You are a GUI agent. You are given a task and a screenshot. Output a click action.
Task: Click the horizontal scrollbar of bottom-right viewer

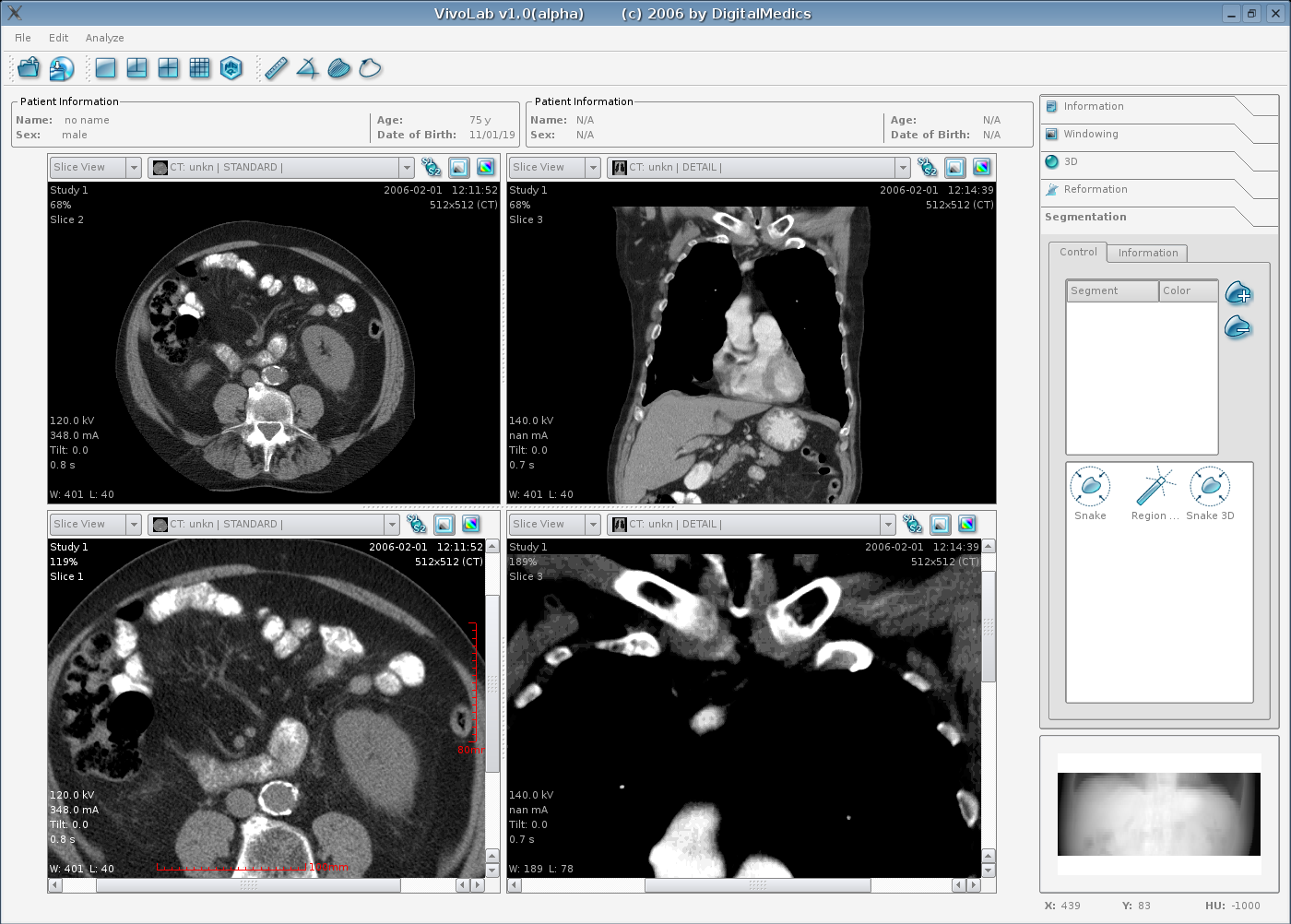pos(757,885)
